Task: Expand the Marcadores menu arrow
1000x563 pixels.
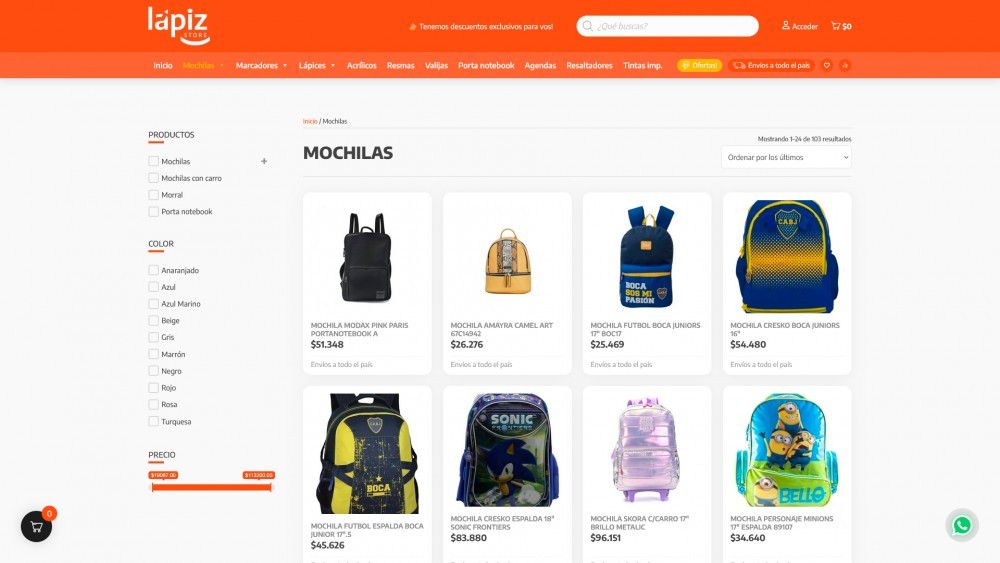Action: [x=285, y=66]
